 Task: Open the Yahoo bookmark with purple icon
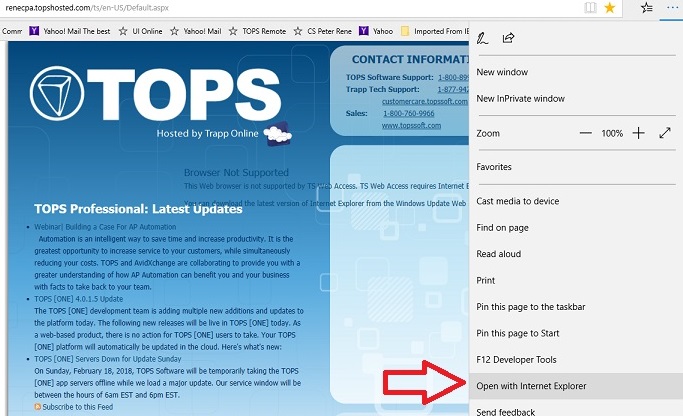[376, 31]
